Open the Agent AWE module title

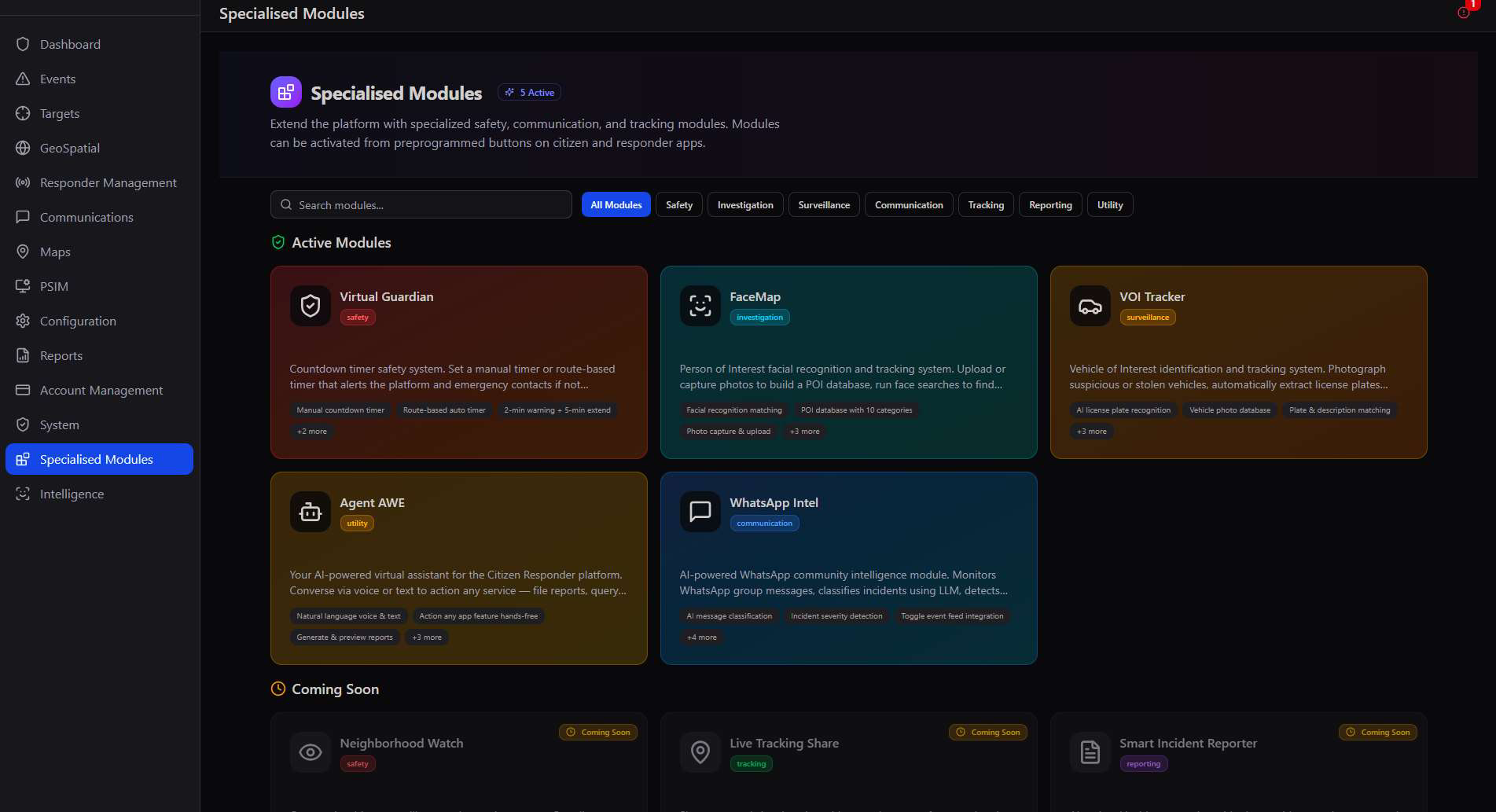point(372,502)
